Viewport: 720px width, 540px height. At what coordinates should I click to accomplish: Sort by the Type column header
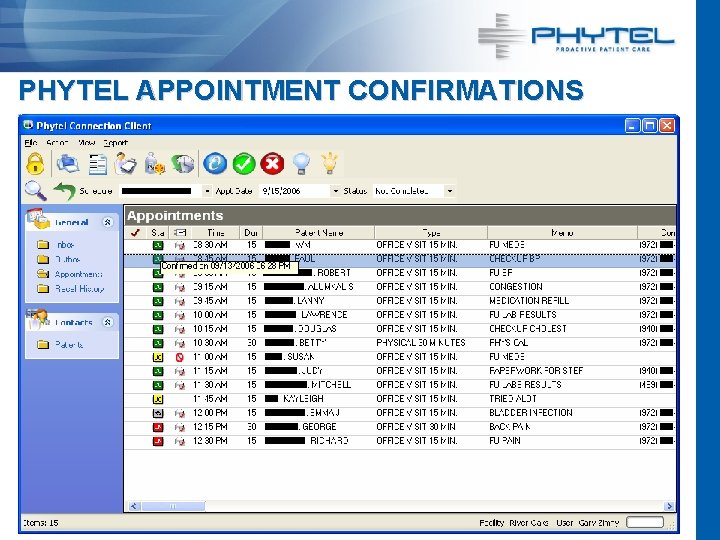(431, 233)
